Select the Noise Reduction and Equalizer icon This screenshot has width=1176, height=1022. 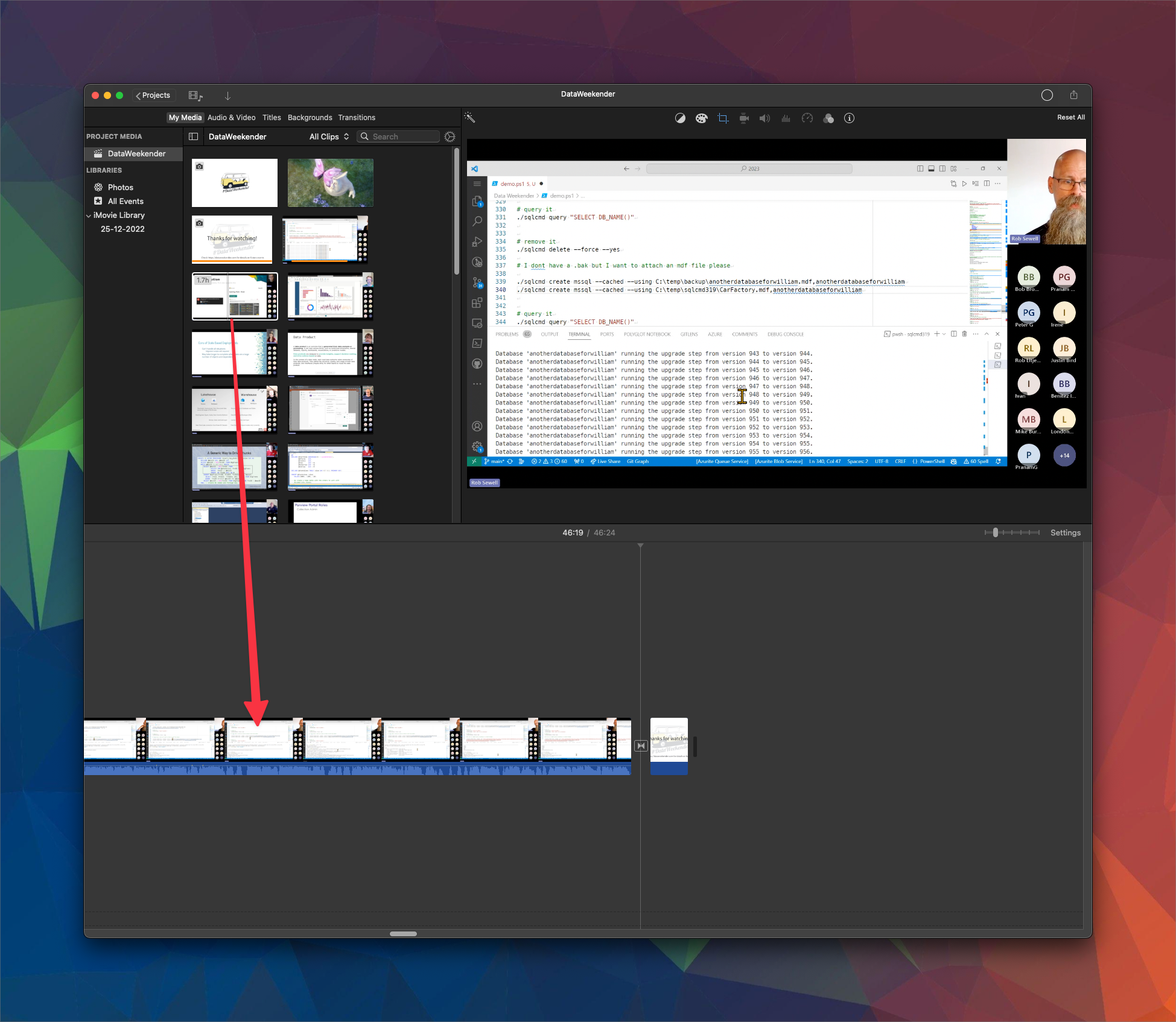click(786, 118)
